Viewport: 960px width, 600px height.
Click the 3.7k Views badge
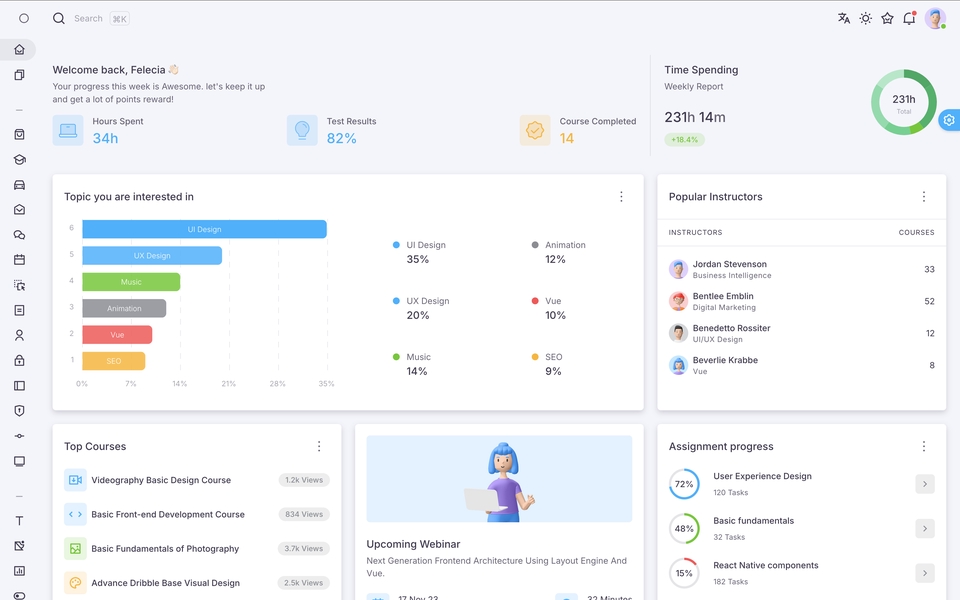pos(304,549)
